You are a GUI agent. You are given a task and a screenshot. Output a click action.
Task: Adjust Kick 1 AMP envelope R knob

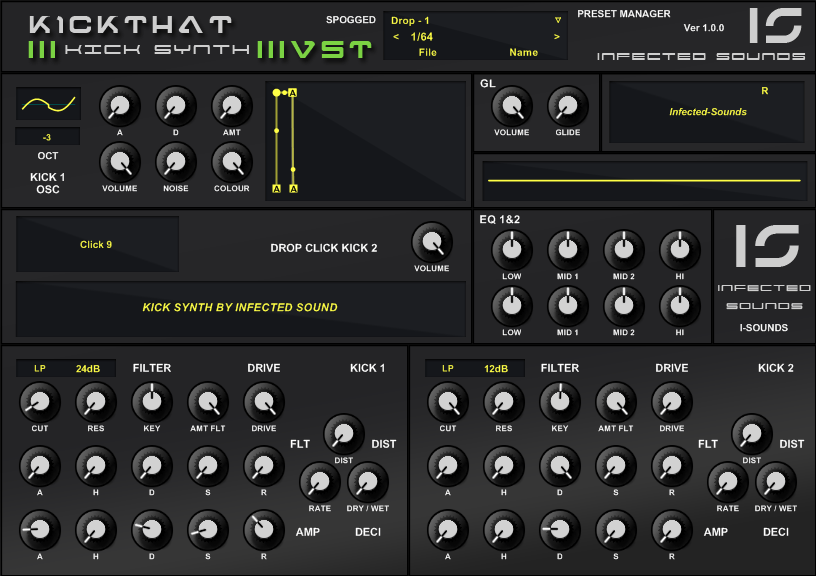pyautogui.click(x=264, y=530)
